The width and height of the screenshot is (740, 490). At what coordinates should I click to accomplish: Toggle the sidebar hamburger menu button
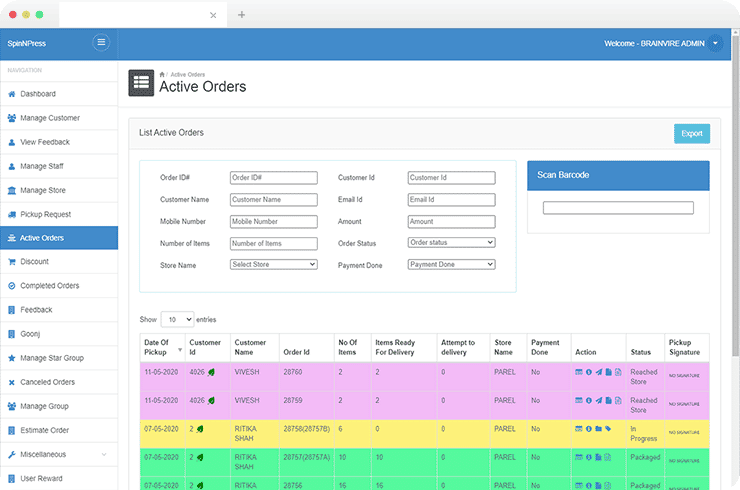point(101,42)
